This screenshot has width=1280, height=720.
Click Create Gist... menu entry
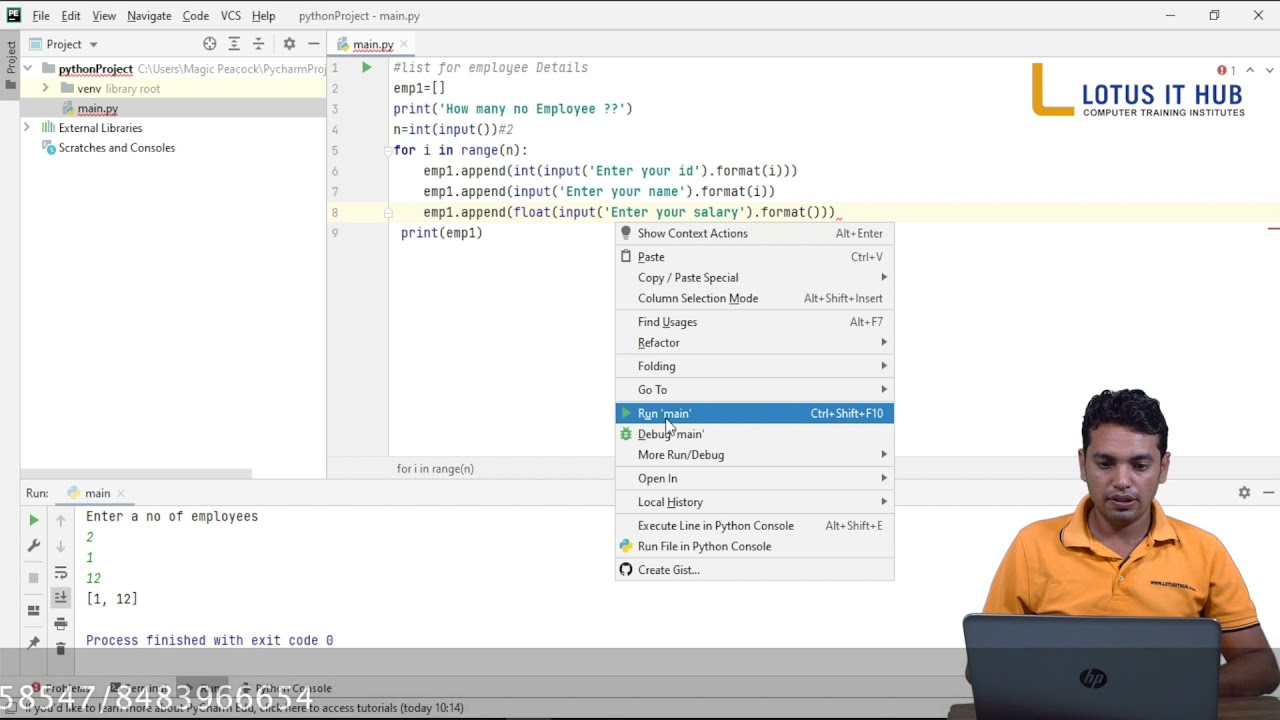(754, 570)
